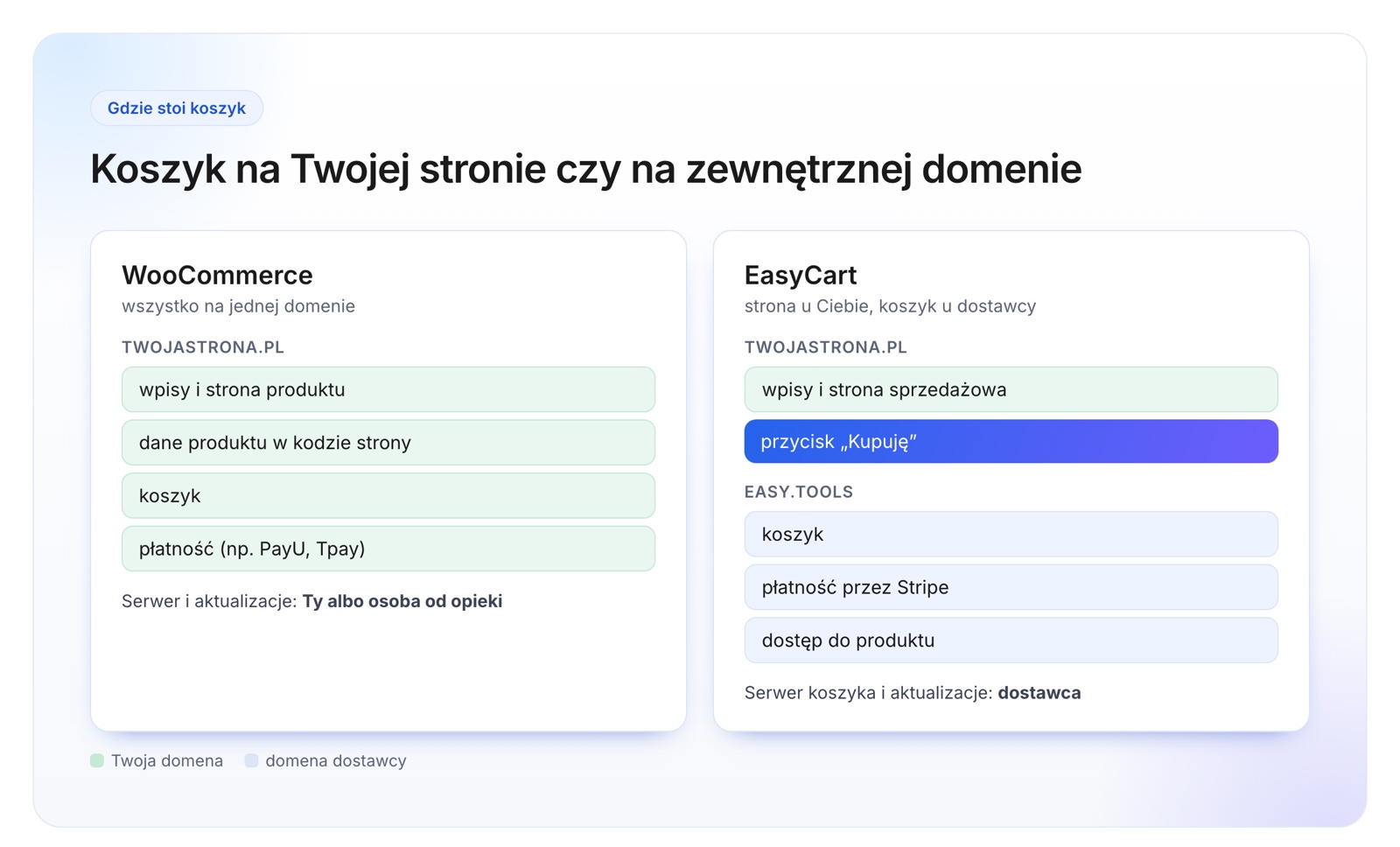Click "strona u Ciebie, koszyk u dostawcy" subtitle
This screenshot has height=847, width=1400.
pyautogui.click(x=890, y=306)
